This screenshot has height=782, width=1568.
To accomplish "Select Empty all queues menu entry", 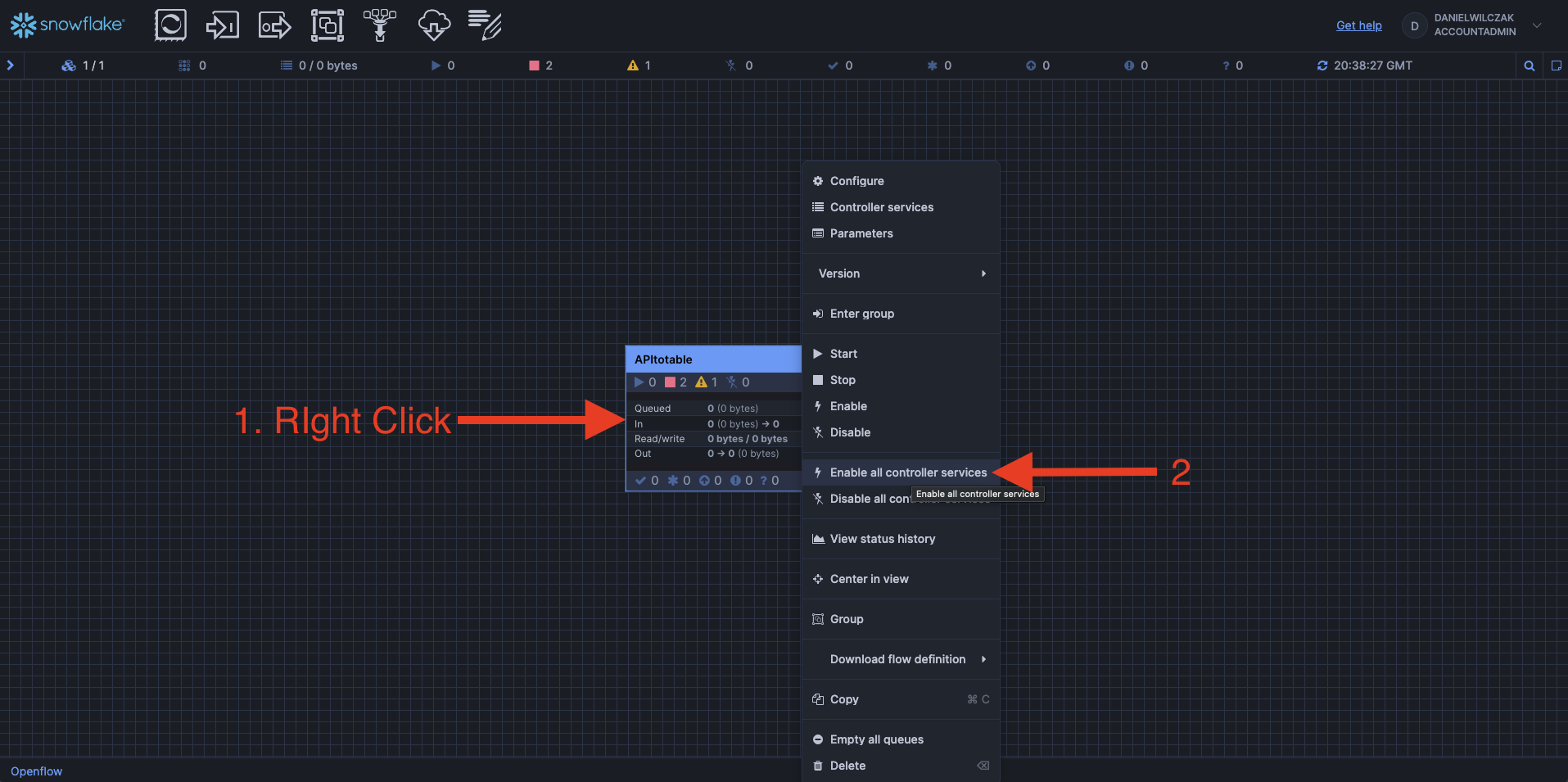I will point(876,739).
